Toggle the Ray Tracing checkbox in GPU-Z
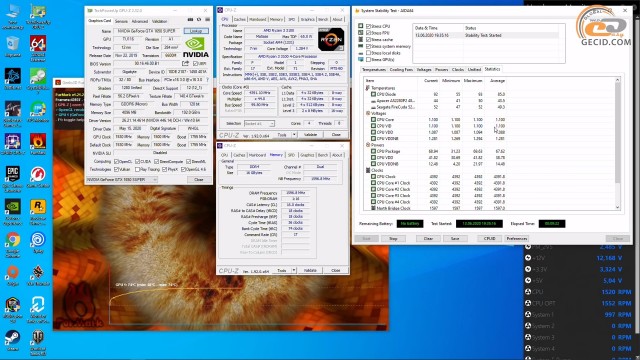Viewport: 640px width, 360px height. (138, 169)
